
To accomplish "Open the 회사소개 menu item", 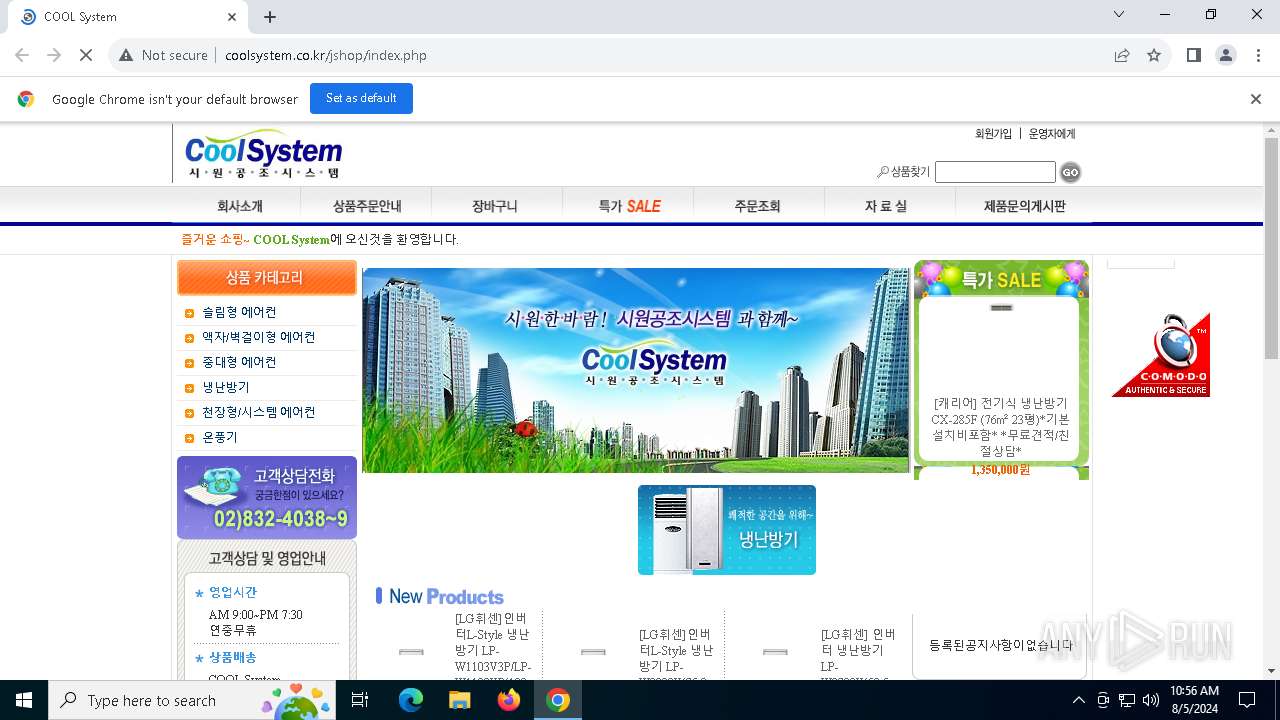I will click(240, 206).
